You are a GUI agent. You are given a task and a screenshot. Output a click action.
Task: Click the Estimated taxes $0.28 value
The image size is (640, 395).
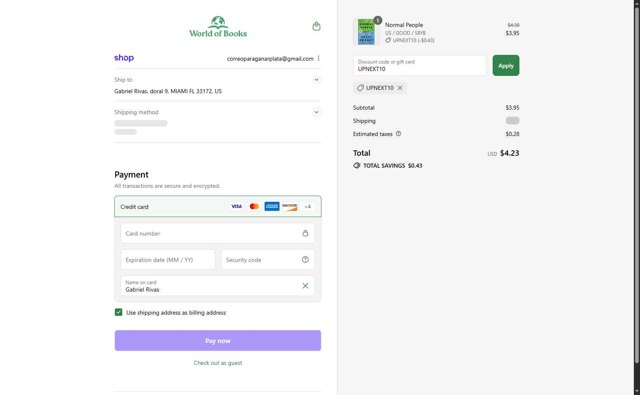click(x=513, y=134)
